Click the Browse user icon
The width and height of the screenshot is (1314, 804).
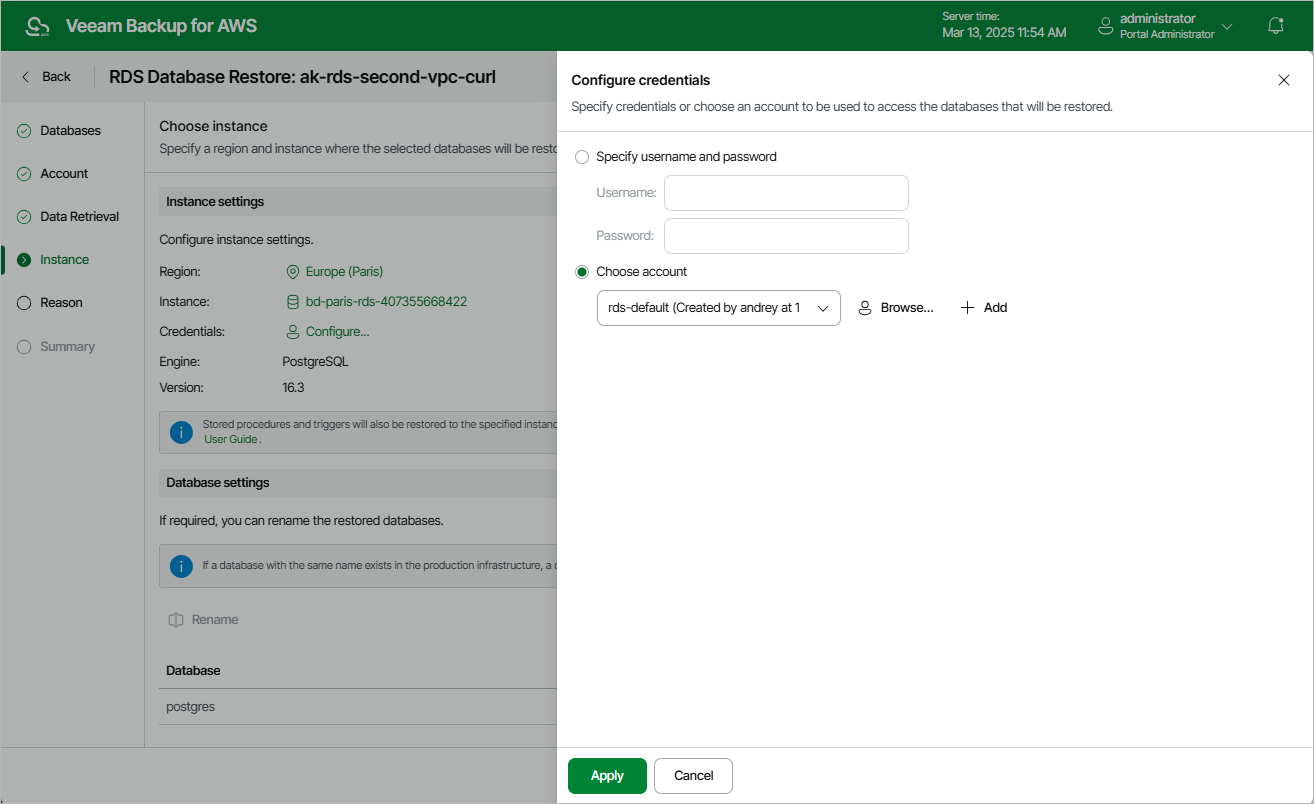865,308
